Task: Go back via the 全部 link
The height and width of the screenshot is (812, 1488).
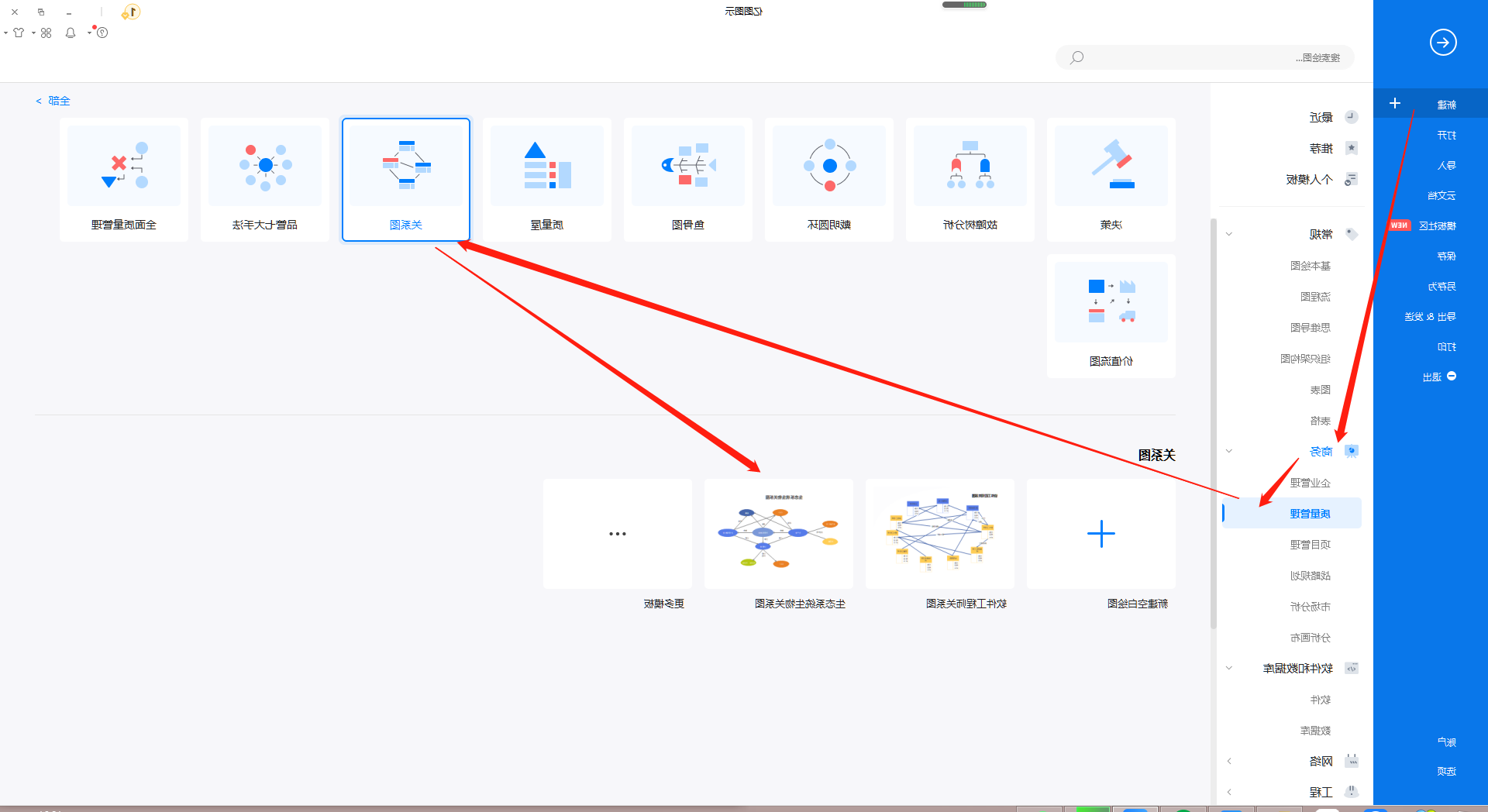Action: pyautogui.click(x=53, y=101)
